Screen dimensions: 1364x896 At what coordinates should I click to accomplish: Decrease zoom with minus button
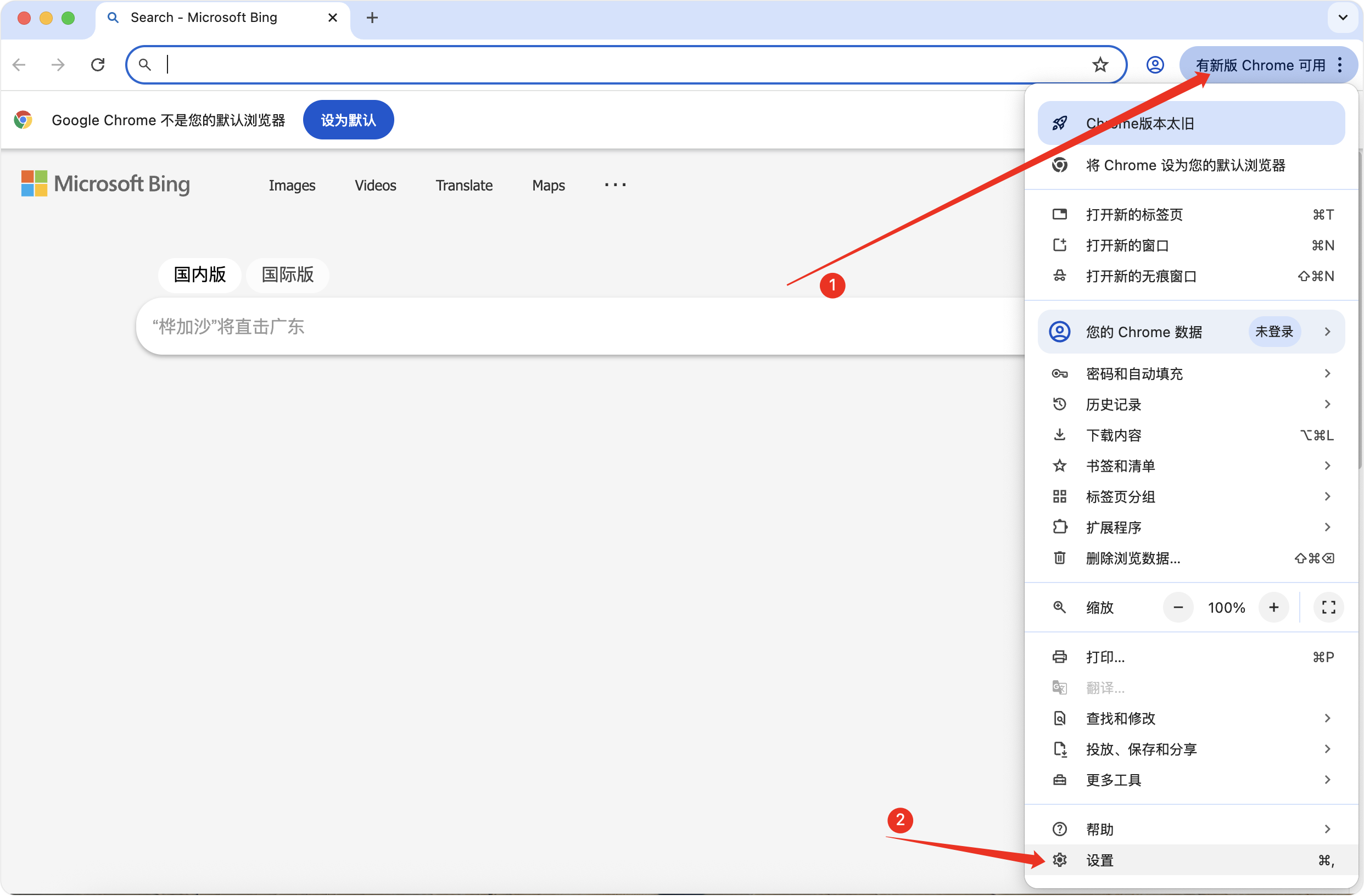click(x=1178, y=607)
